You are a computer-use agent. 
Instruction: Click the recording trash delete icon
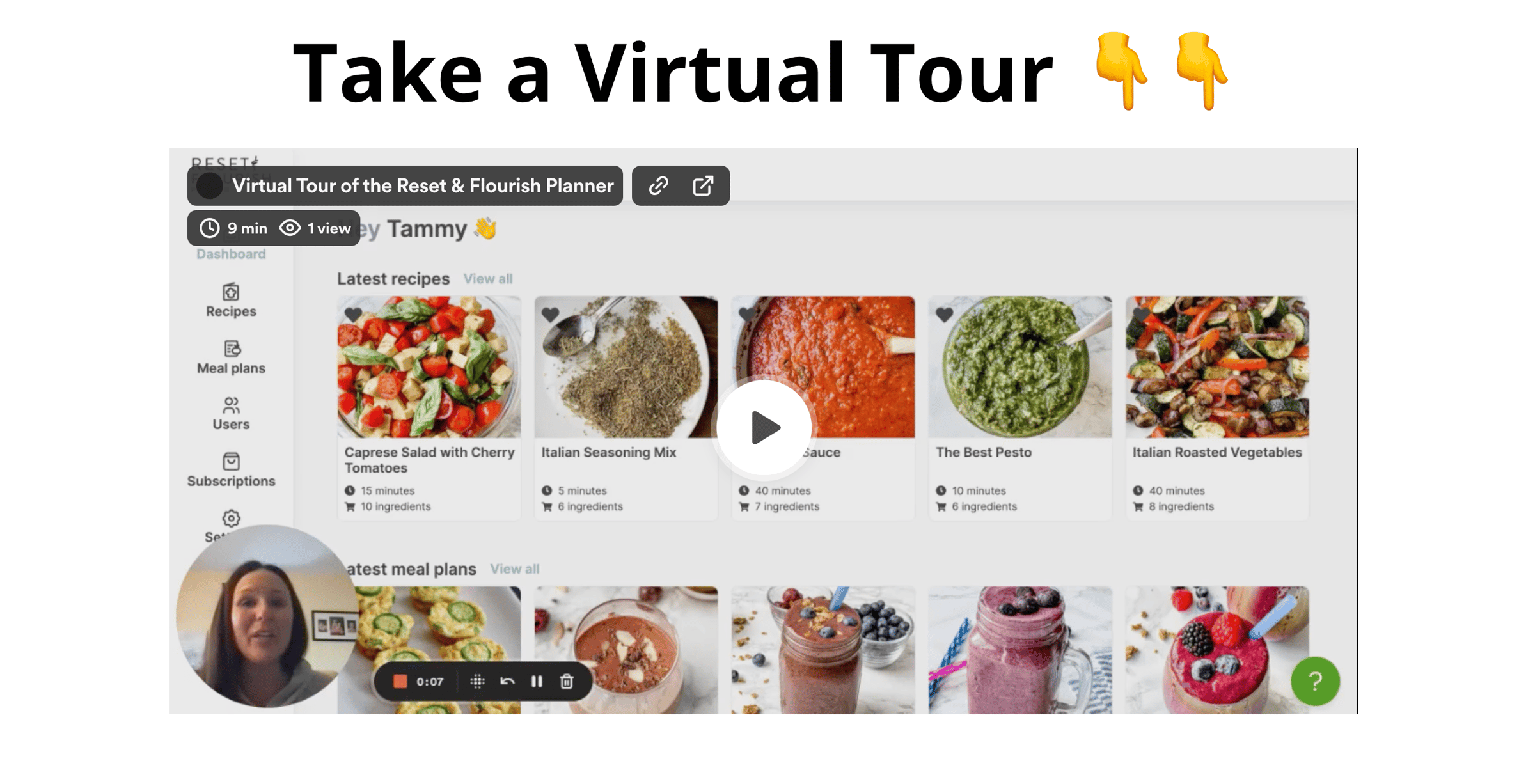coord(567,682)
